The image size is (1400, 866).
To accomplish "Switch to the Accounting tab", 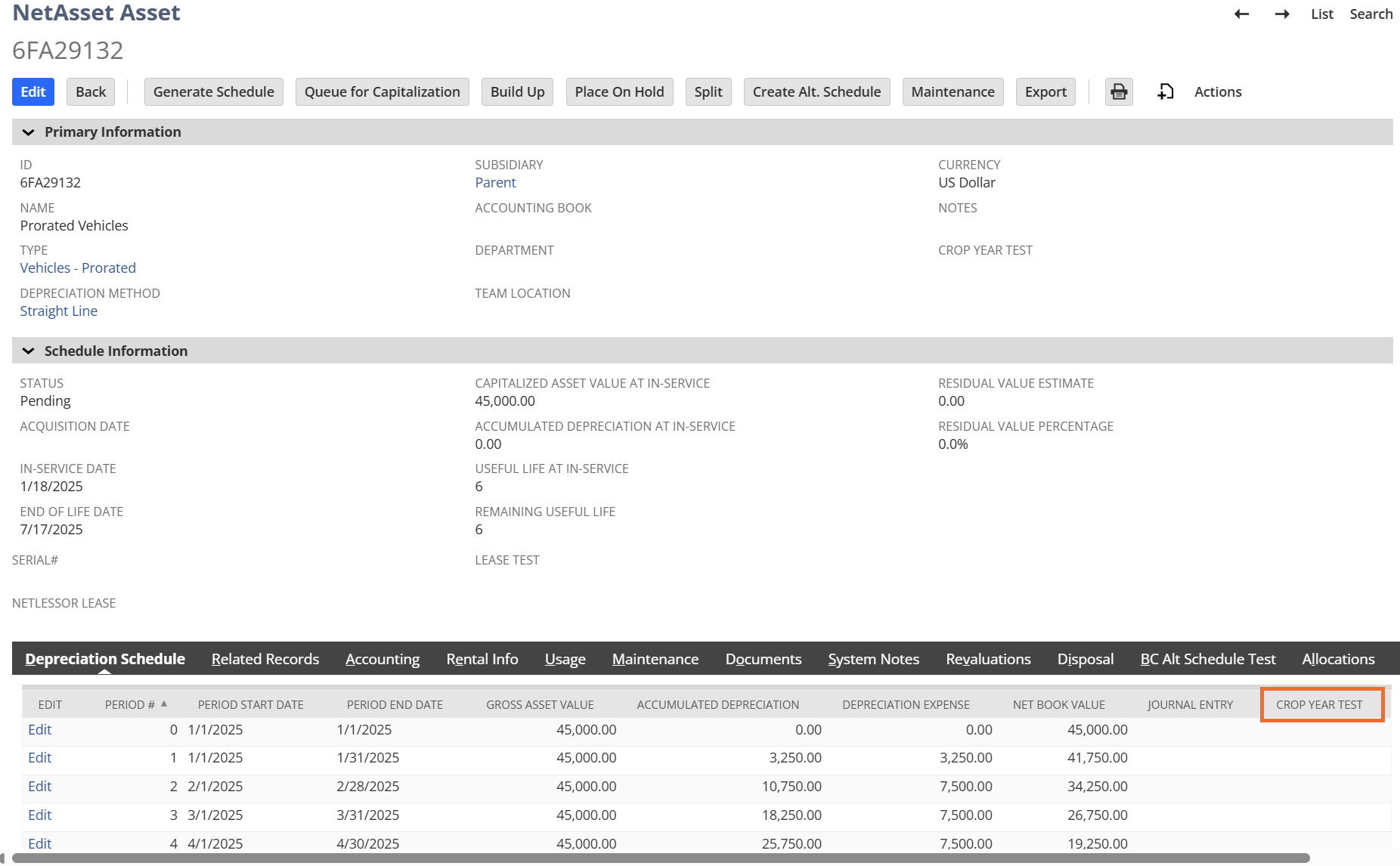I will 383,659.
